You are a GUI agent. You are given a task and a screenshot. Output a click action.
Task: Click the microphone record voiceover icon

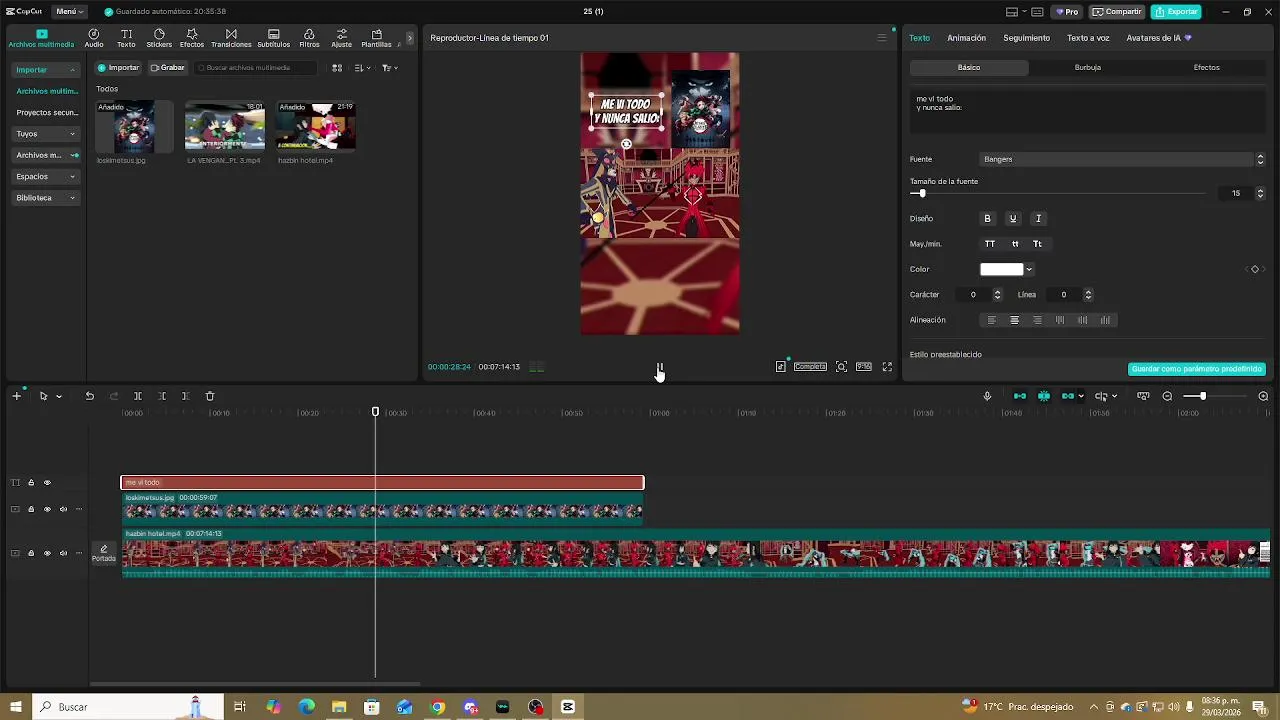click(x=987, y=396)
